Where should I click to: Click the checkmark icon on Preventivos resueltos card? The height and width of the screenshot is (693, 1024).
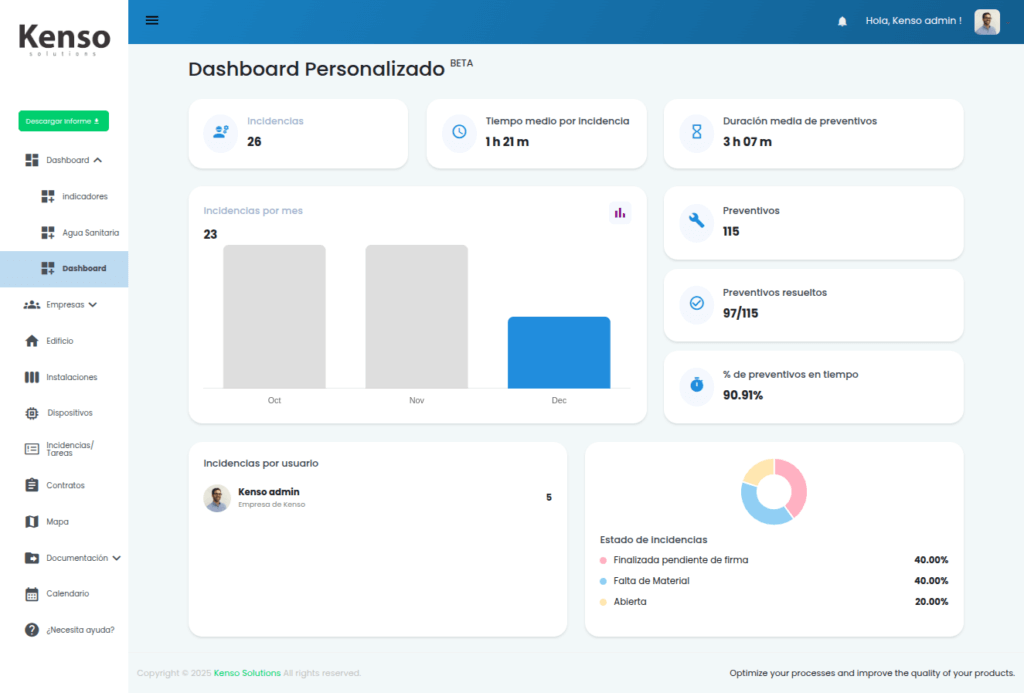point(696,303)
